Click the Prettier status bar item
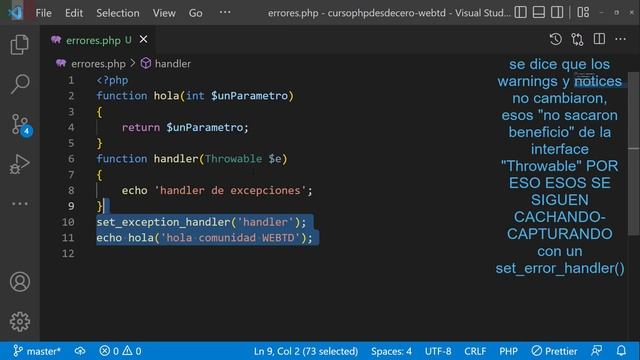This screenshot has width=640, height=360. (554, 351)
